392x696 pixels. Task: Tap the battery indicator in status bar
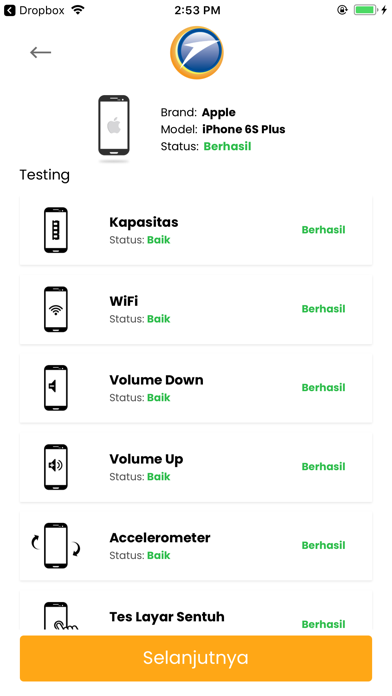[366, 10]
